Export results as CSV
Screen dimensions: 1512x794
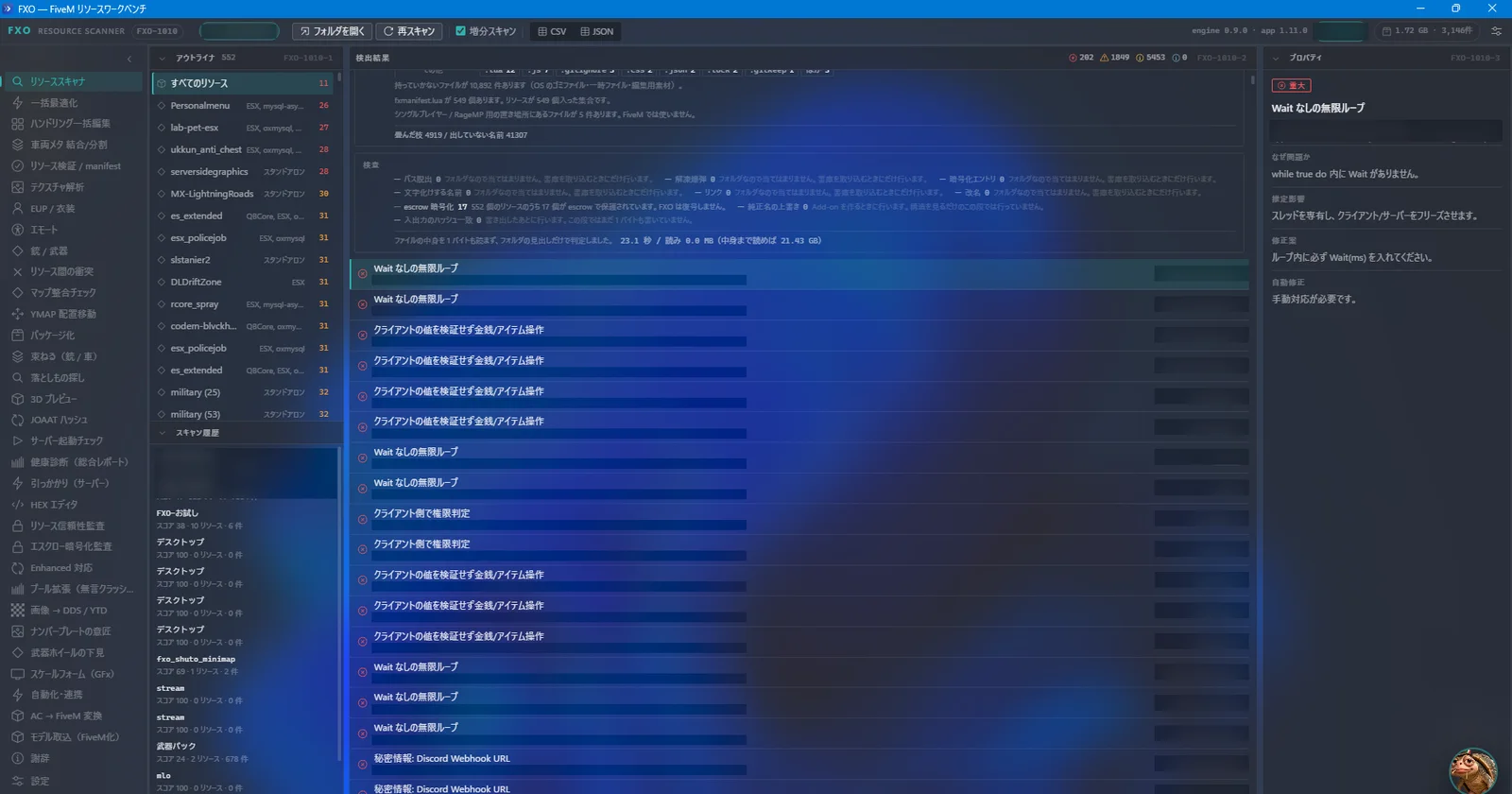point(552,31)
